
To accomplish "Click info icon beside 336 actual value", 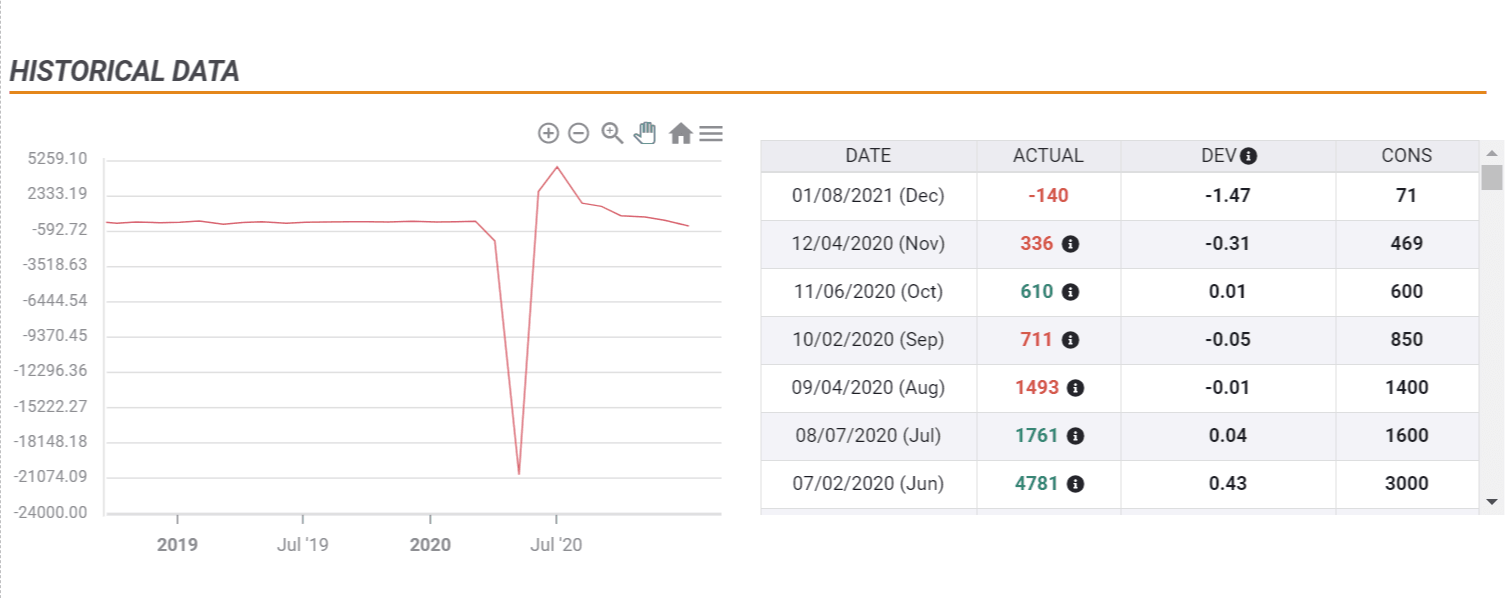I will 1070,244.
